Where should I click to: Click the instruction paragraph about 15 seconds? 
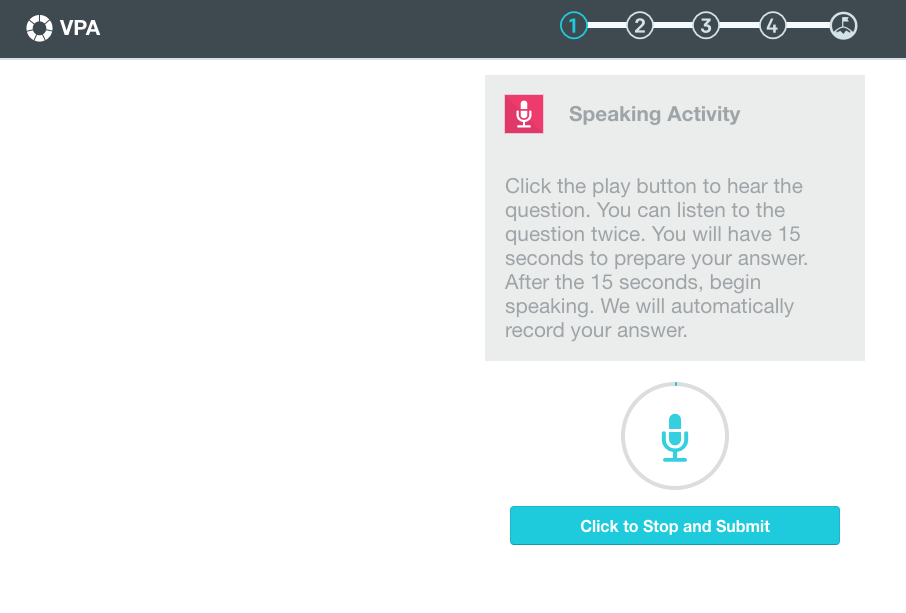pyautogui.click(x=656, y=258)
